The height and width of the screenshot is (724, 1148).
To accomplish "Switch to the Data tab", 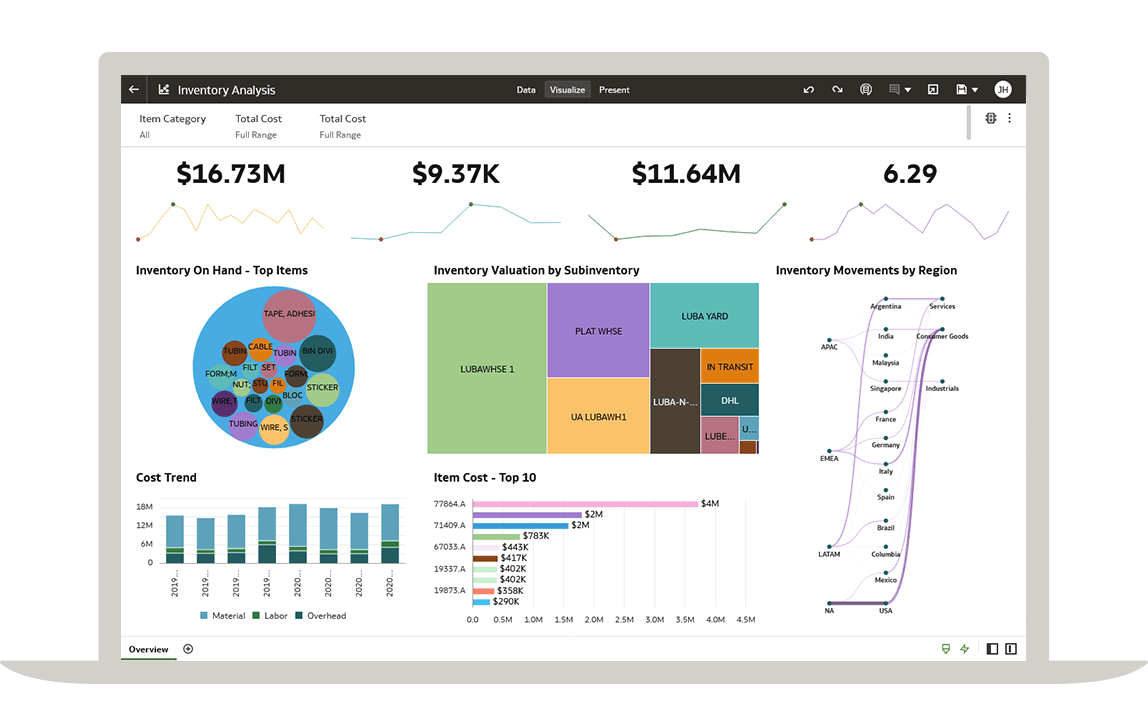I will [526, 90].
